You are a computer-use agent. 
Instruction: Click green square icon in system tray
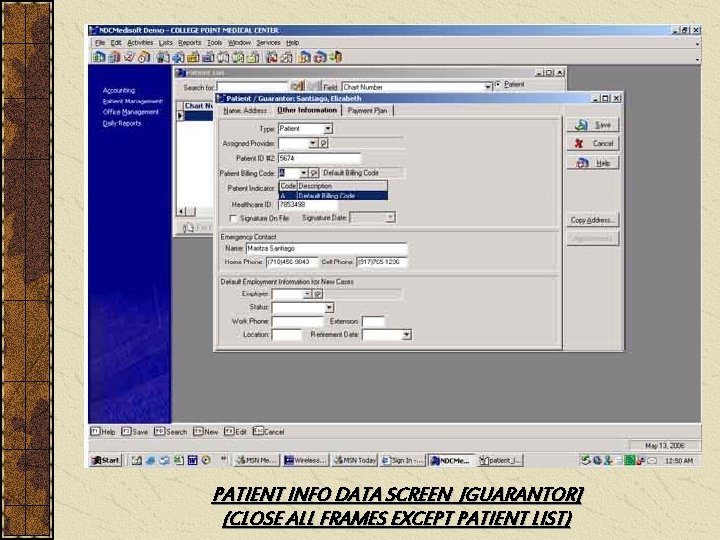630,460
